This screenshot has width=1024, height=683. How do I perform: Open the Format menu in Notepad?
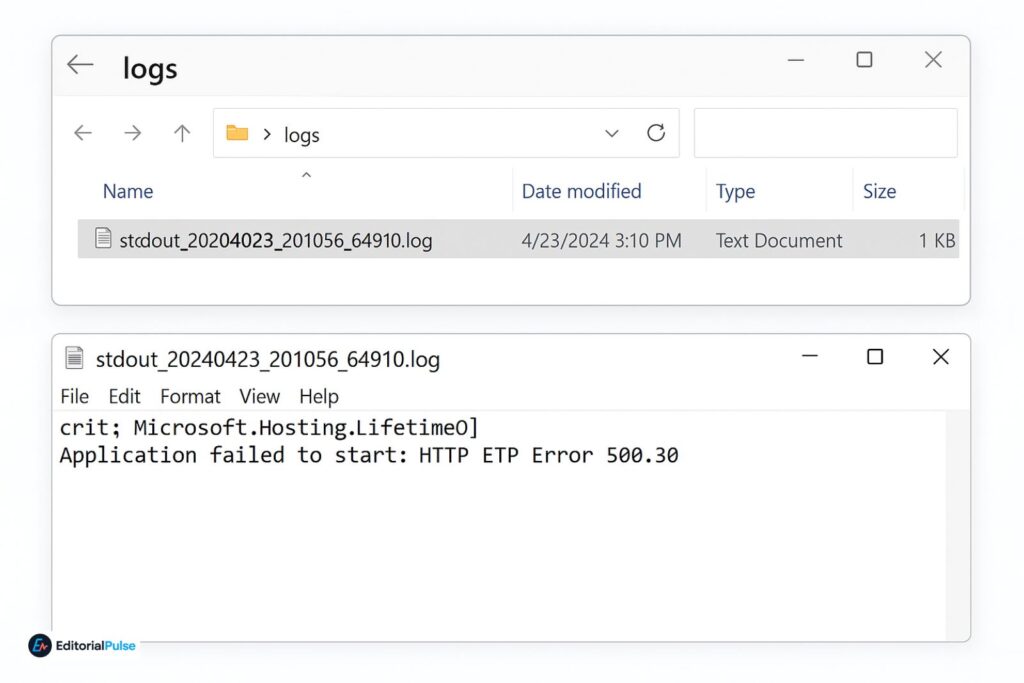pos(190,396)
